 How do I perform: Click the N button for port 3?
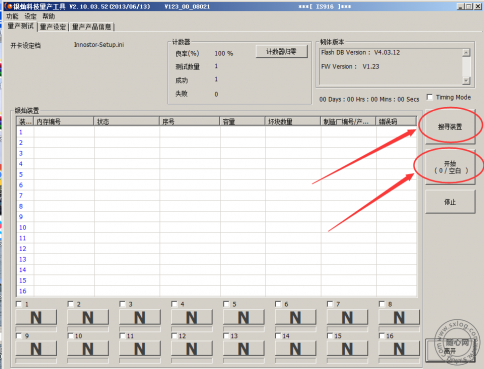[140, 317]
